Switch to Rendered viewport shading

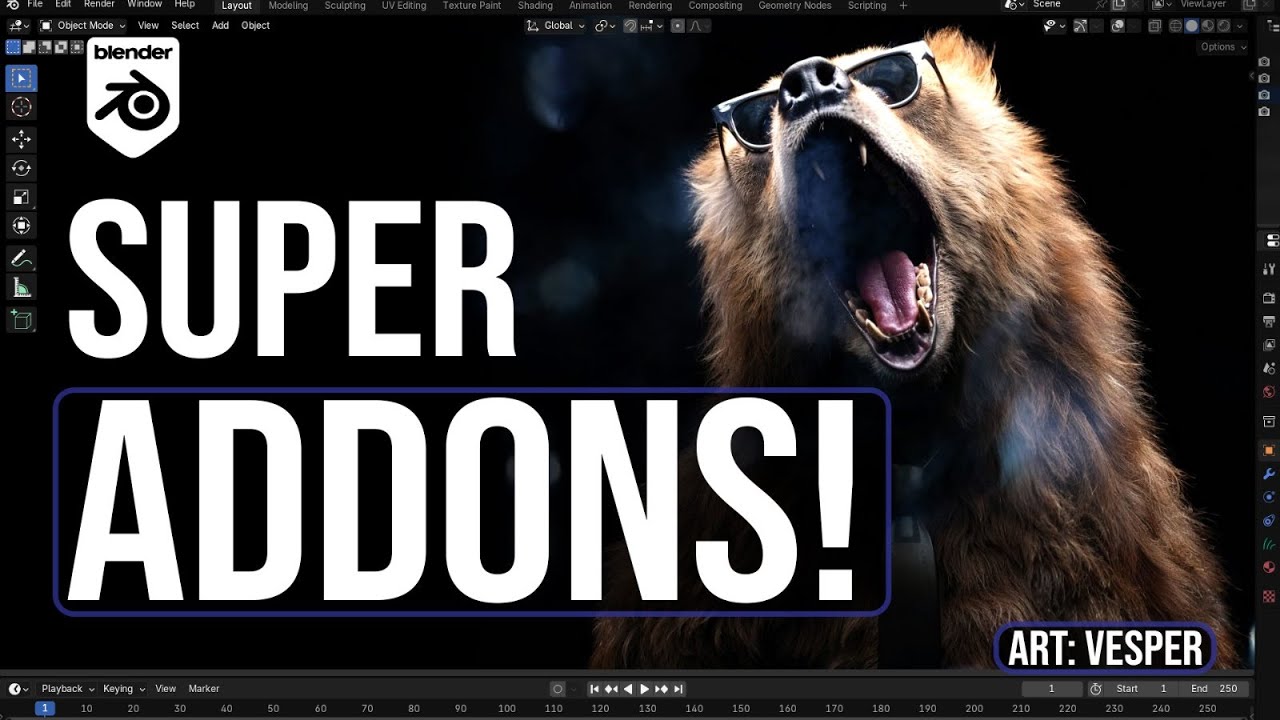coord(1224,26)
